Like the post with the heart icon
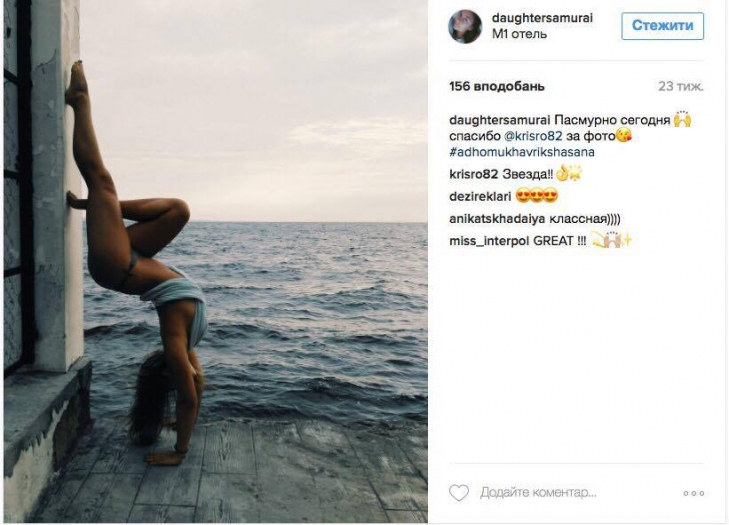Viewport: 729px width, 525px height. 459,492
